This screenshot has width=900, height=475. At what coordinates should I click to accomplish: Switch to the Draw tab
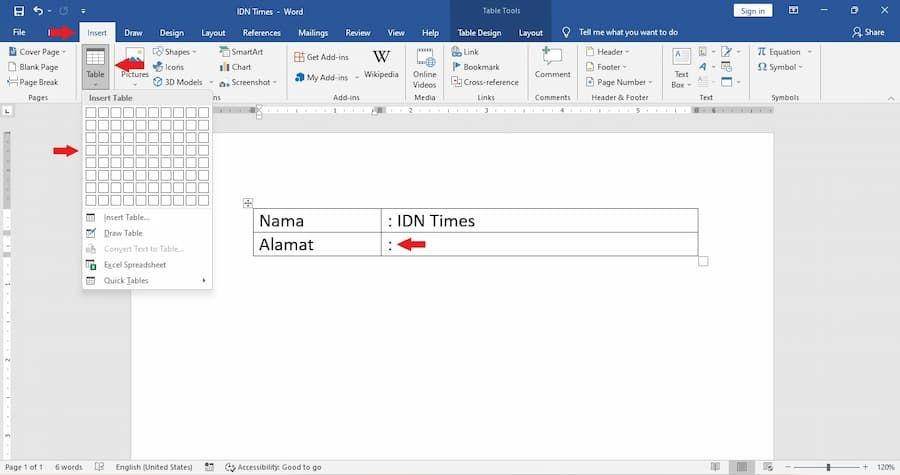click(133, 33)
